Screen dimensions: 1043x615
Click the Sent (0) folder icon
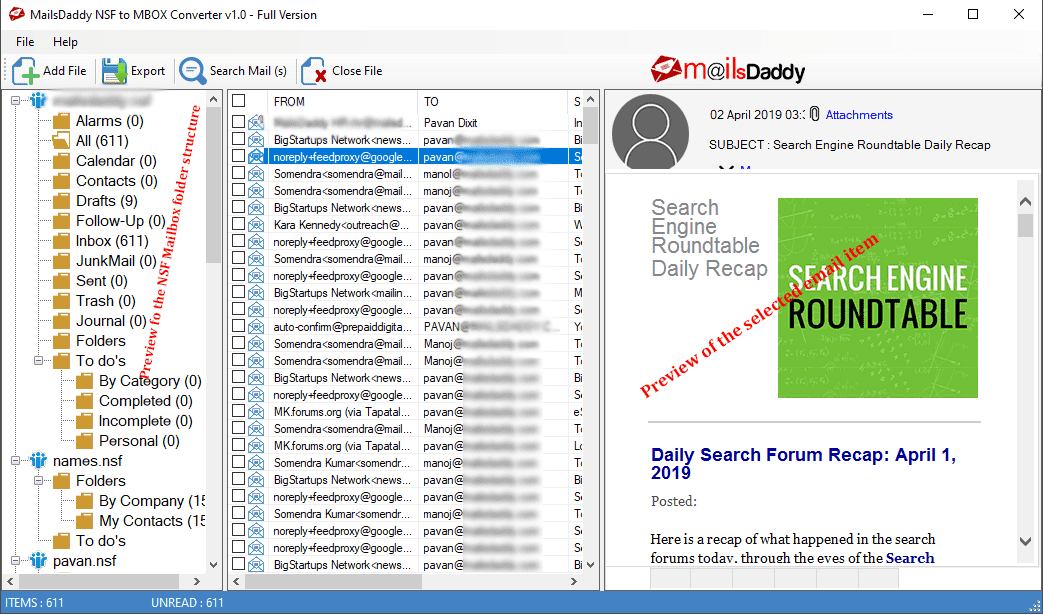61,281
